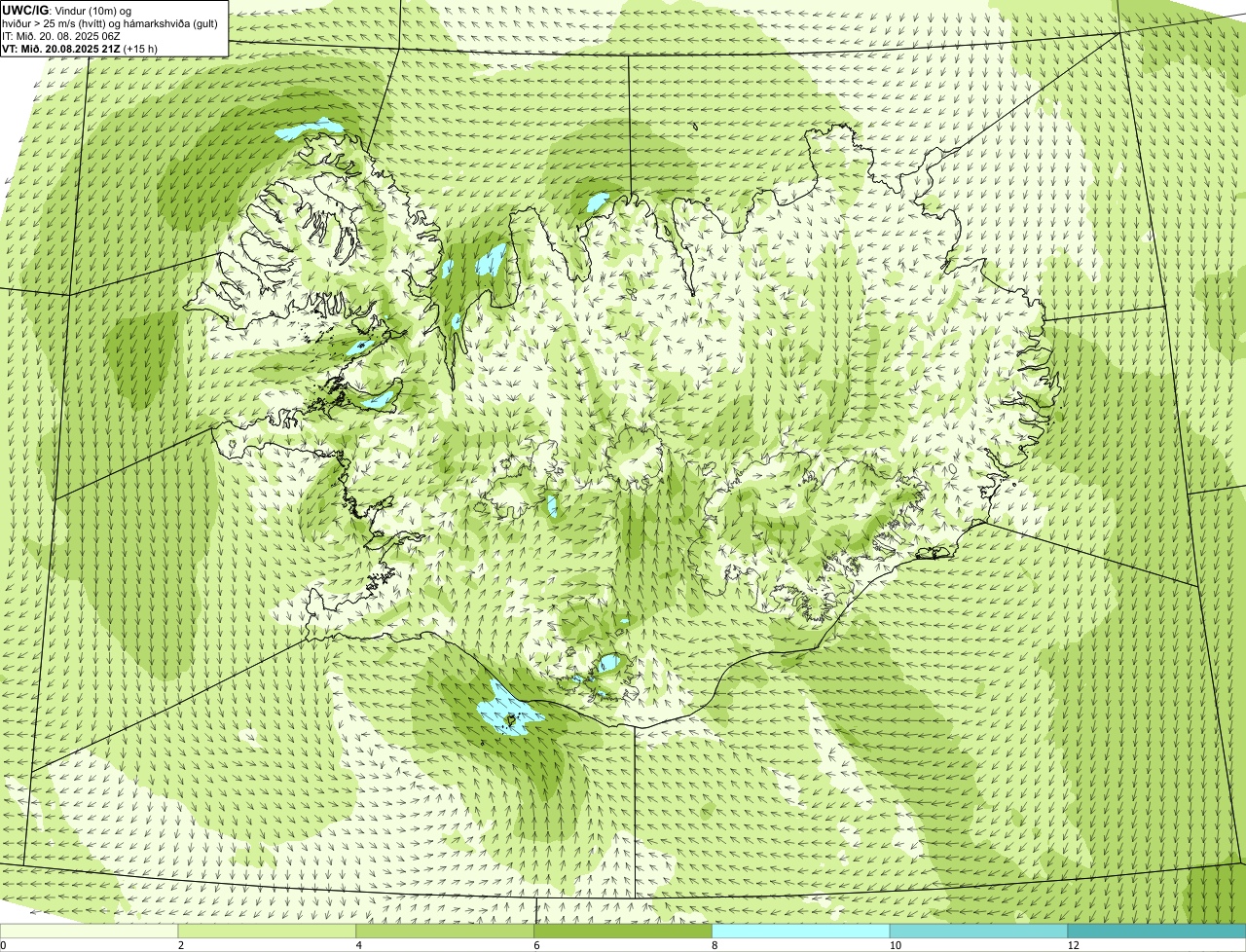Image resolution: width=1246 pixels, height=952 pixels.
Task: Pick the 4–6 medium green legend segment
Action: point(446,932)
